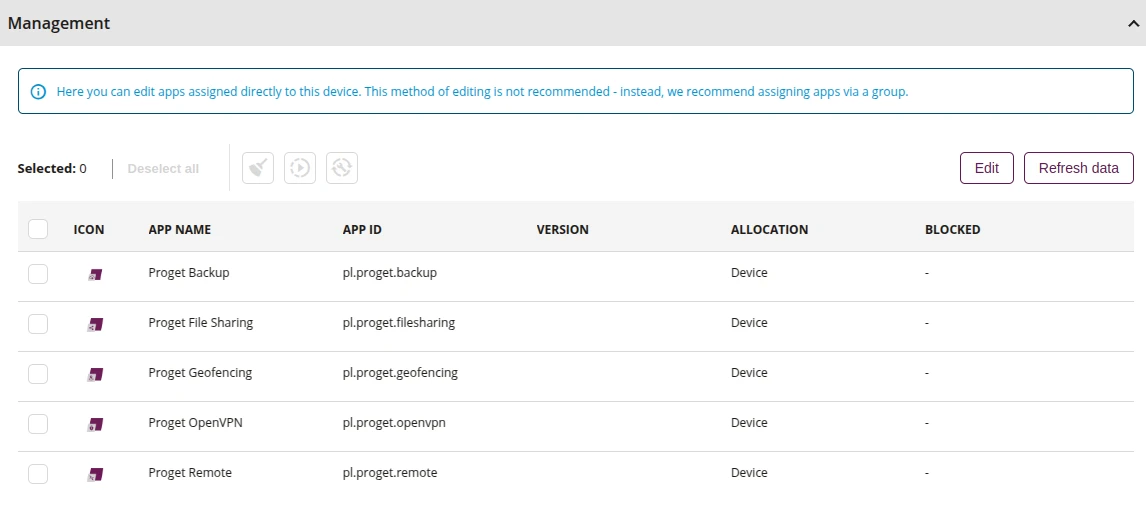
Task: Click the BLOCKED column header
Action: coord(953,230)
